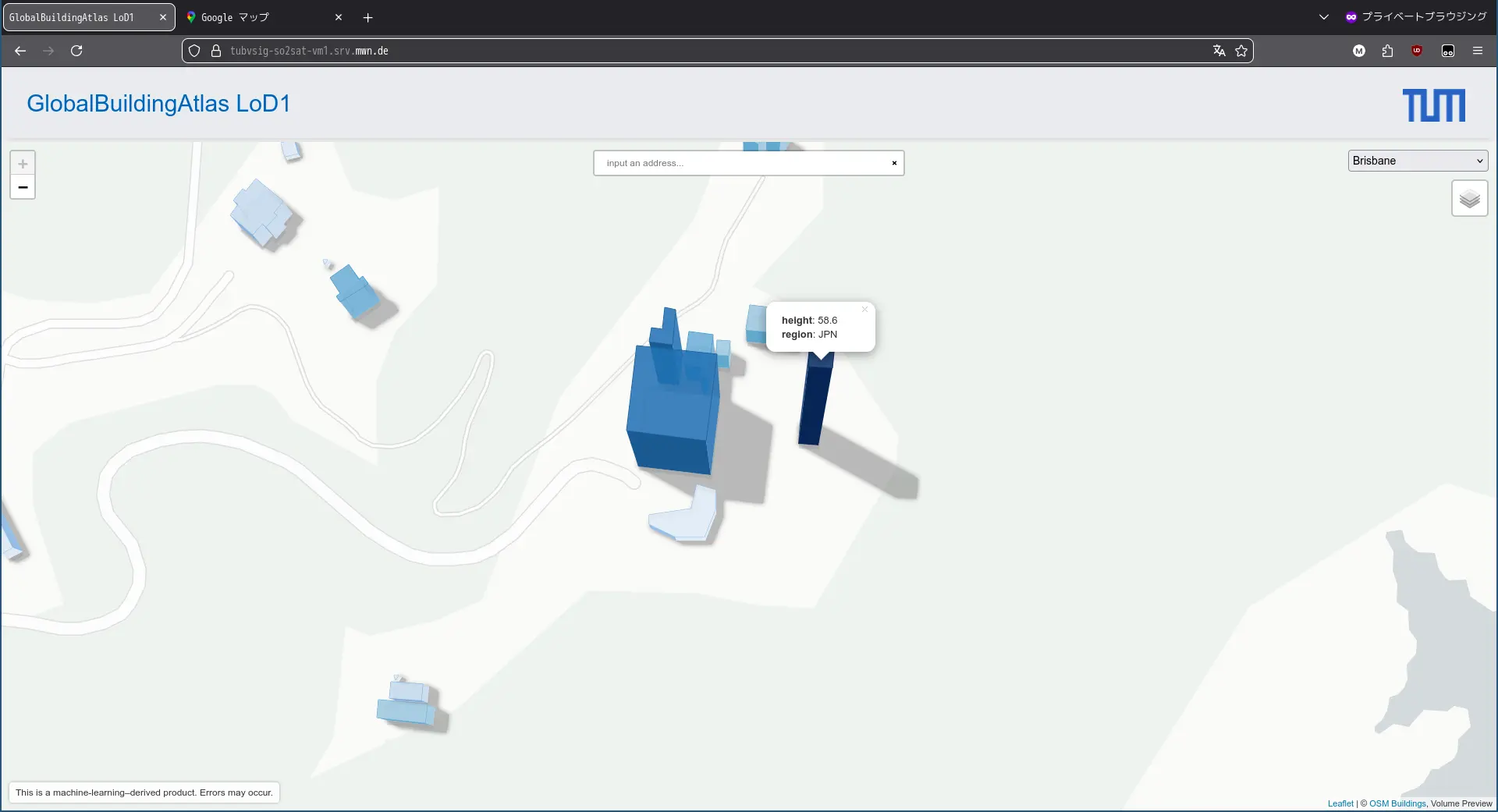The width and height of the screenshot is (1498, 812).
Task: Go back to the previous page
Action: click(x=20, y=51)
